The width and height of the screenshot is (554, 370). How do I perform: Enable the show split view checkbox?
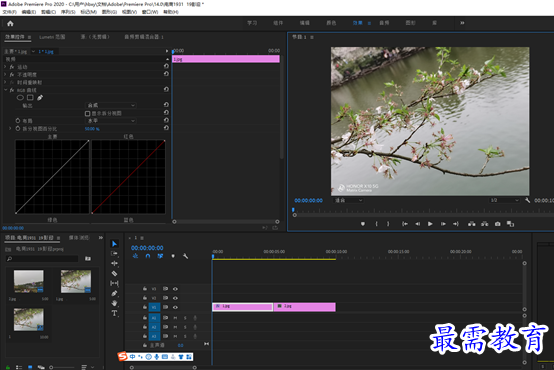[x=88, y=113]
